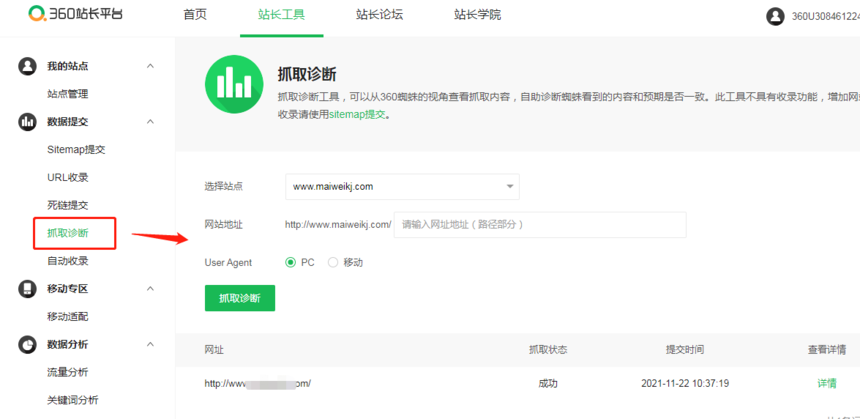Click the 数据分析 section title
Image resolution: width=860 pixels, height=419 pixels.
[67, 344]
